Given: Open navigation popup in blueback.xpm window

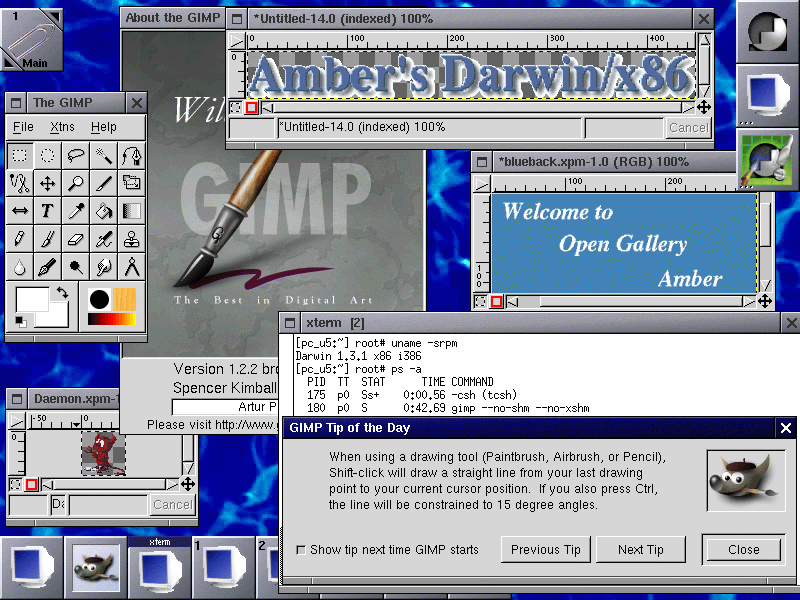Looking at the screenshot, I should (x=765, y=301).
